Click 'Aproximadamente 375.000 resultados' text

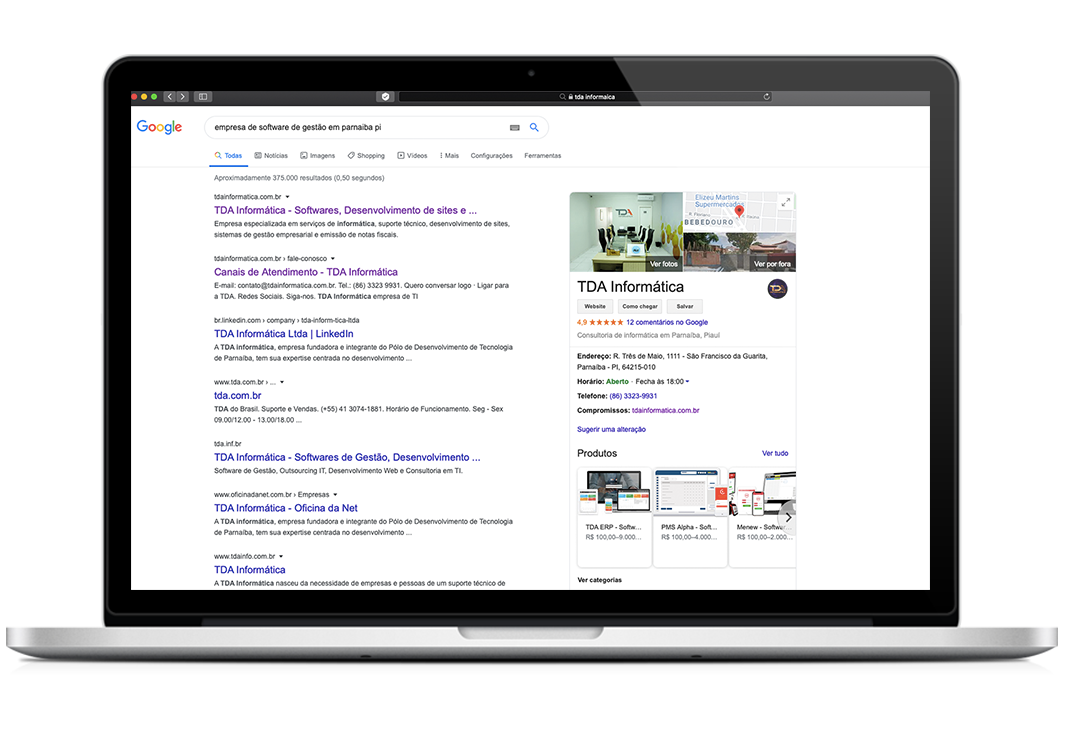(299, 178)
